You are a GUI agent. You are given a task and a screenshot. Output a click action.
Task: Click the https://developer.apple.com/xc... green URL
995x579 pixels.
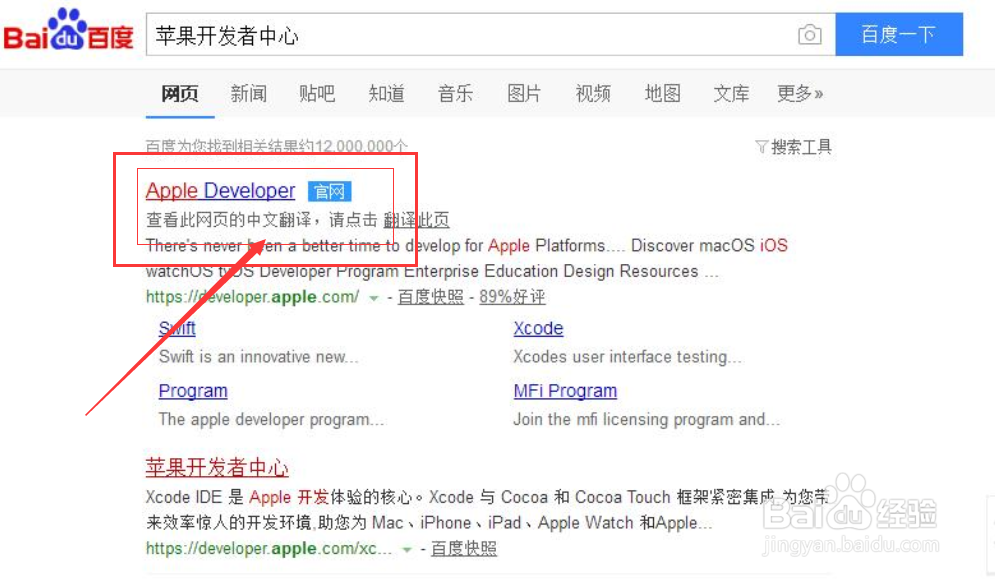[x=268, y=549]
